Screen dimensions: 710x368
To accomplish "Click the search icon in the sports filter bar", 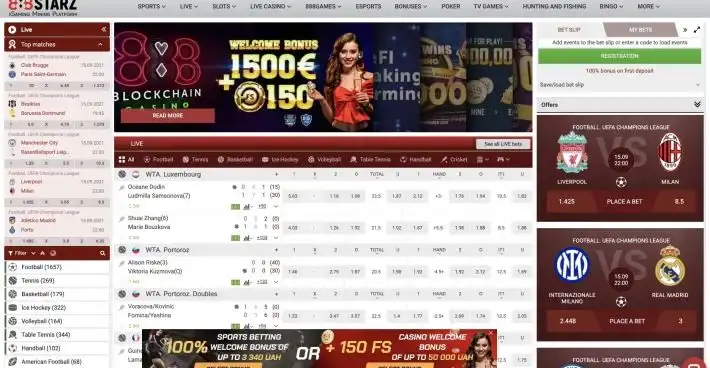I will pyautogui.click(x=103, y=253).
